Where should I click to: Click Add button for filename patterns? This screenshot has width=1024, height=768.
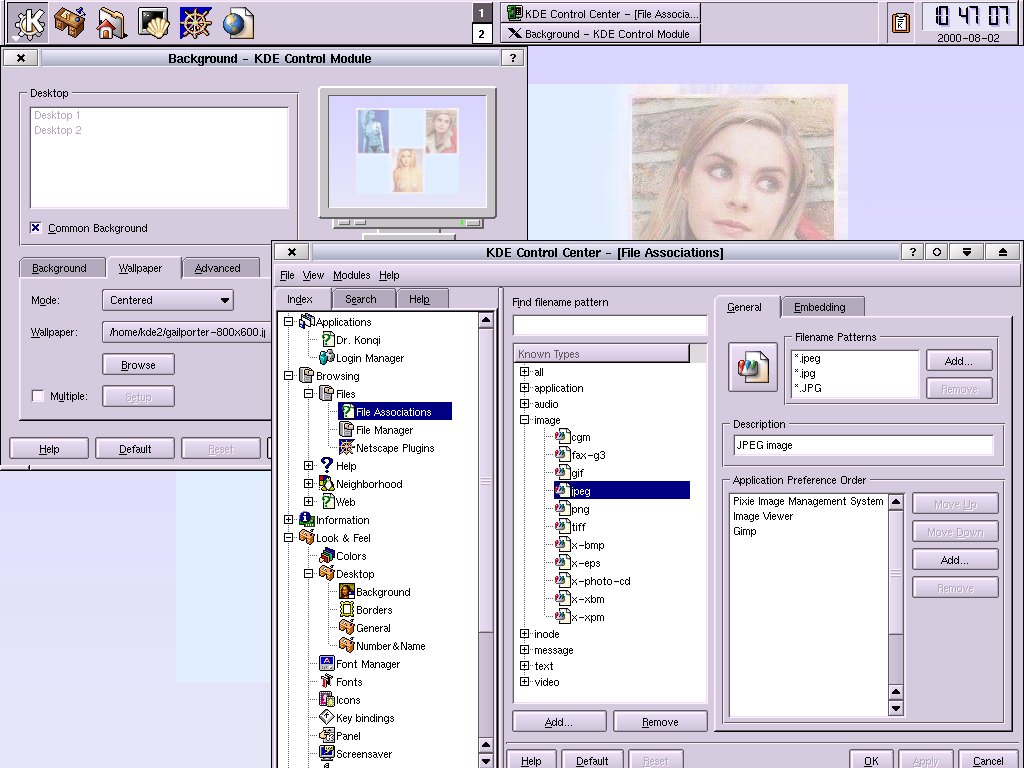(959, 361)
